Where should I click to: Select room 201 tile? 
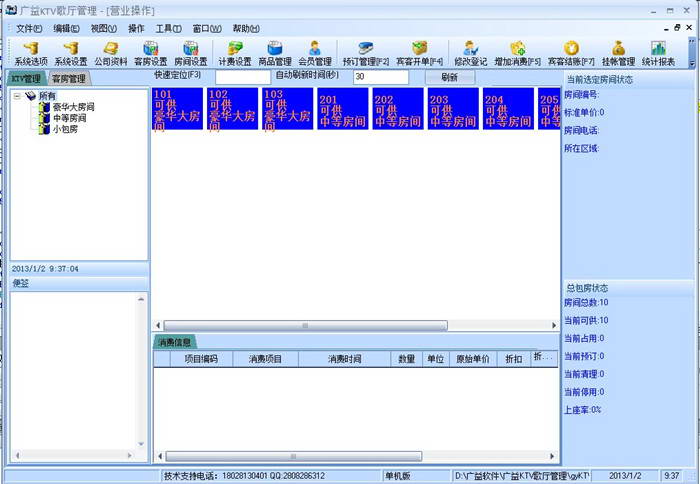coord(343,108)
